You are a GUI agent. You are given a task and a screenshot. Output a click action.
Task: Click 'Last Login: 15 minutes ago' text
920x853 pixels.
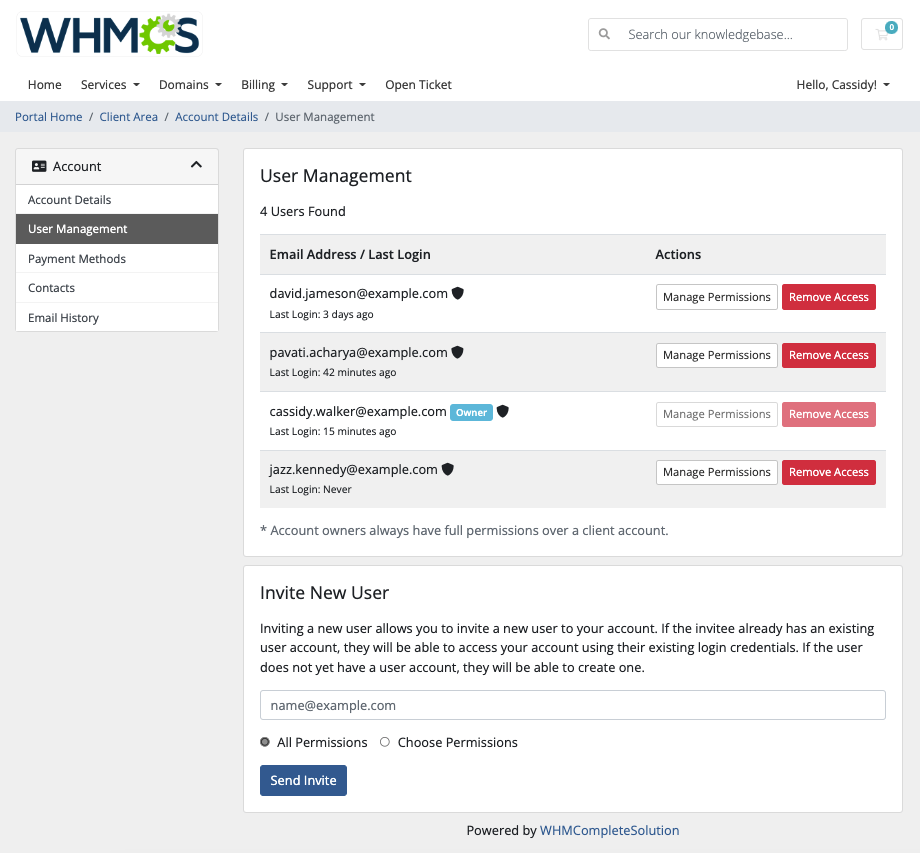click(333, 431)
